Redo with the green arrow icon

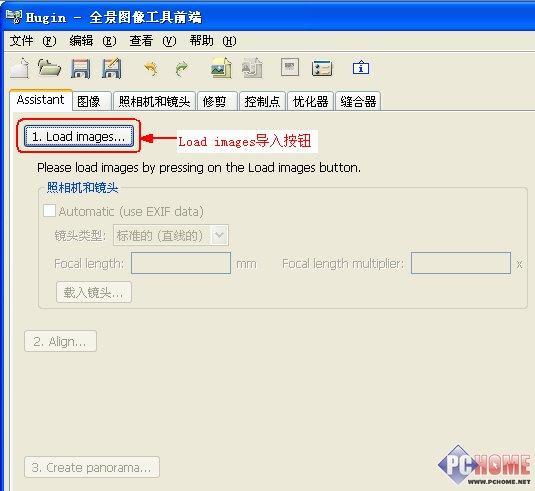tap(182, 68)
